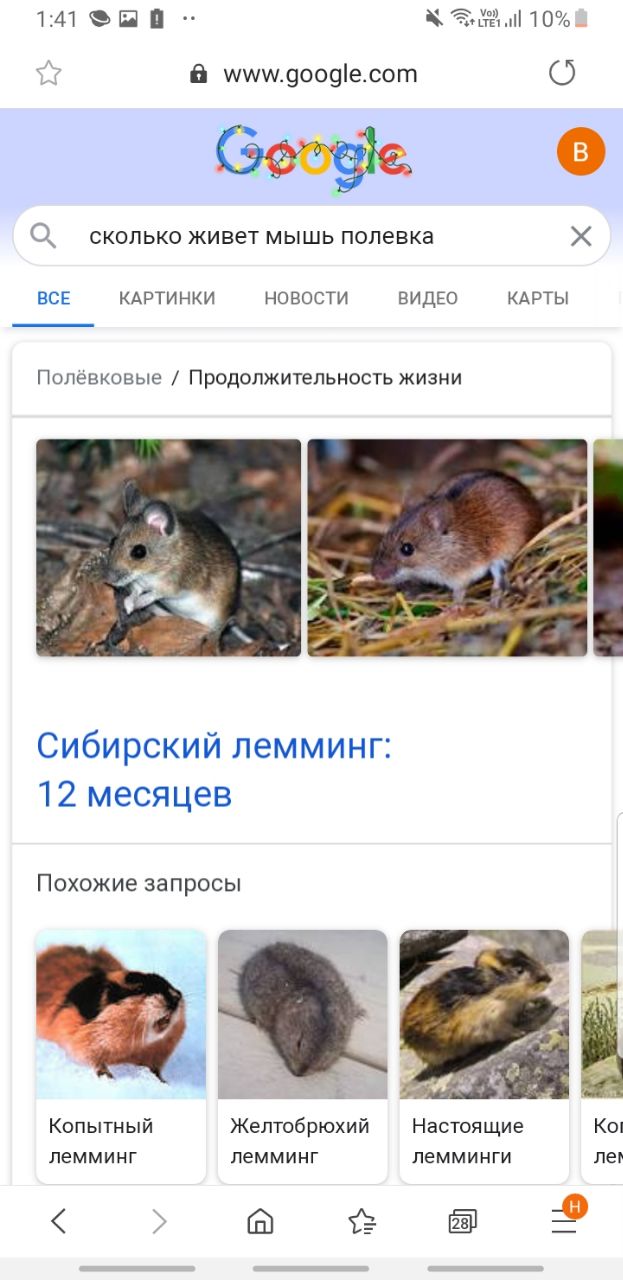Switch to the Новости tab
This screenshot has width=623, height=1280.
click(306, 298)
